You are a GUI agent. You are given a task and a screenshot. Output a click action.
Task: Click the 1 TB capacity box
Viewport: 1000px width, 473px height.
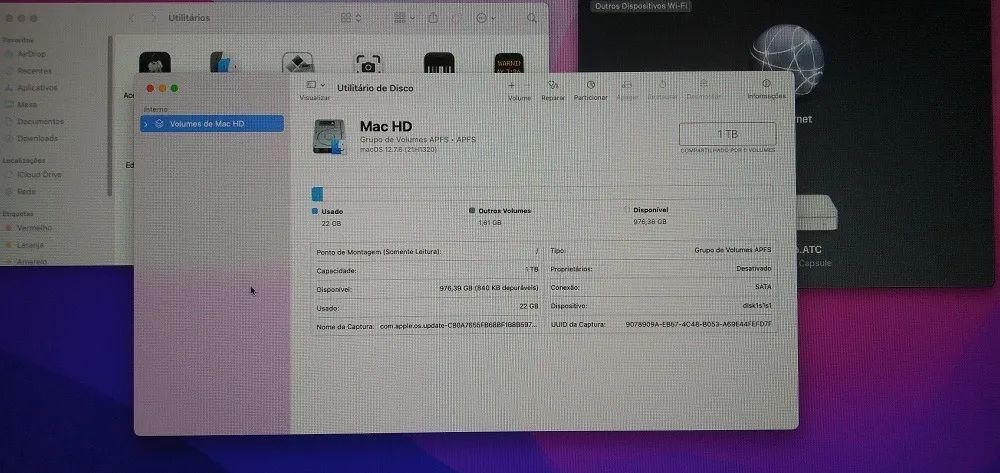(728, 134)
